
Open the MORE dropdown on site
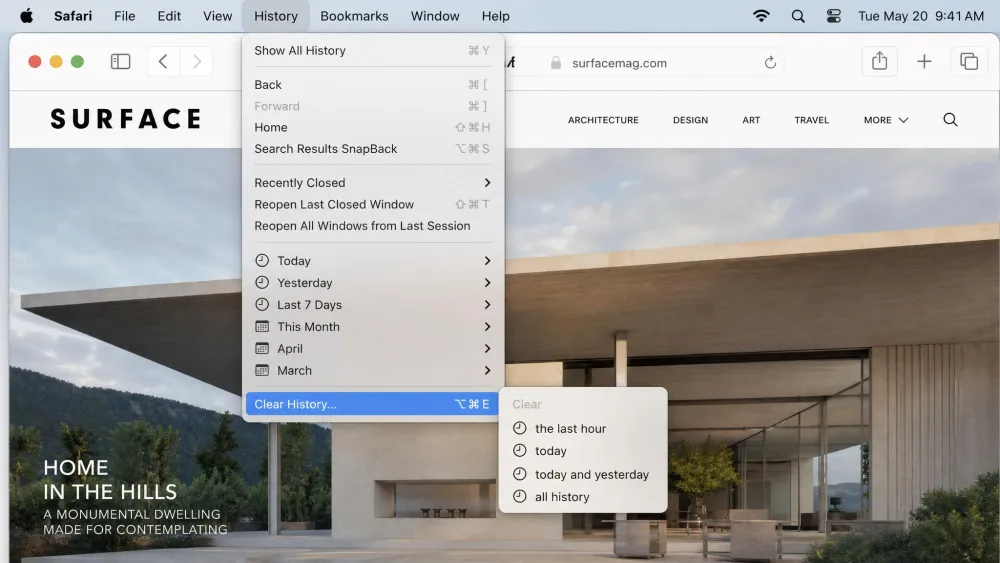(886, 120)
